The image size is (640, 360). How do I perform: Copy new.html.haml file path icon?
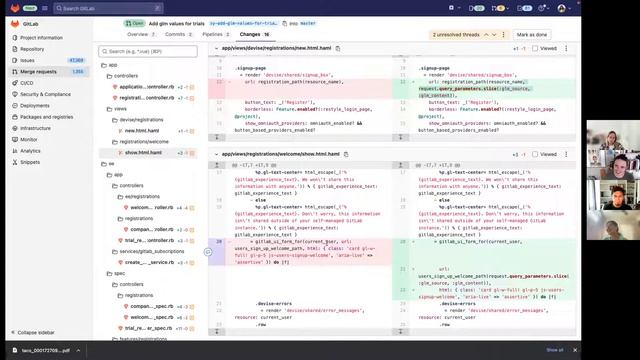click(x=338, y=48)
